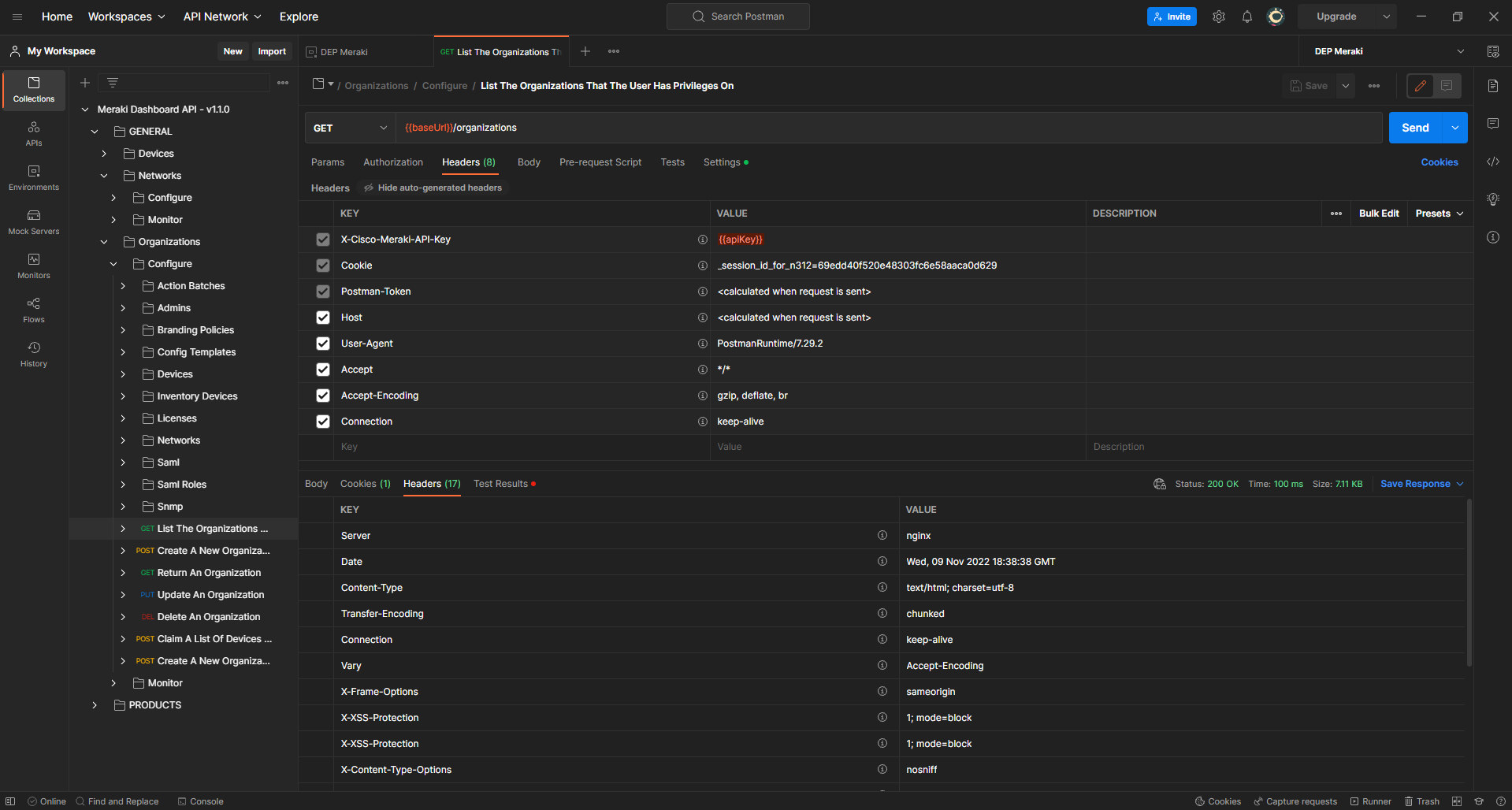The height and width of the screenshot is (810, 1512).
Task: Open the request info icon
Action: point(1493,237)
